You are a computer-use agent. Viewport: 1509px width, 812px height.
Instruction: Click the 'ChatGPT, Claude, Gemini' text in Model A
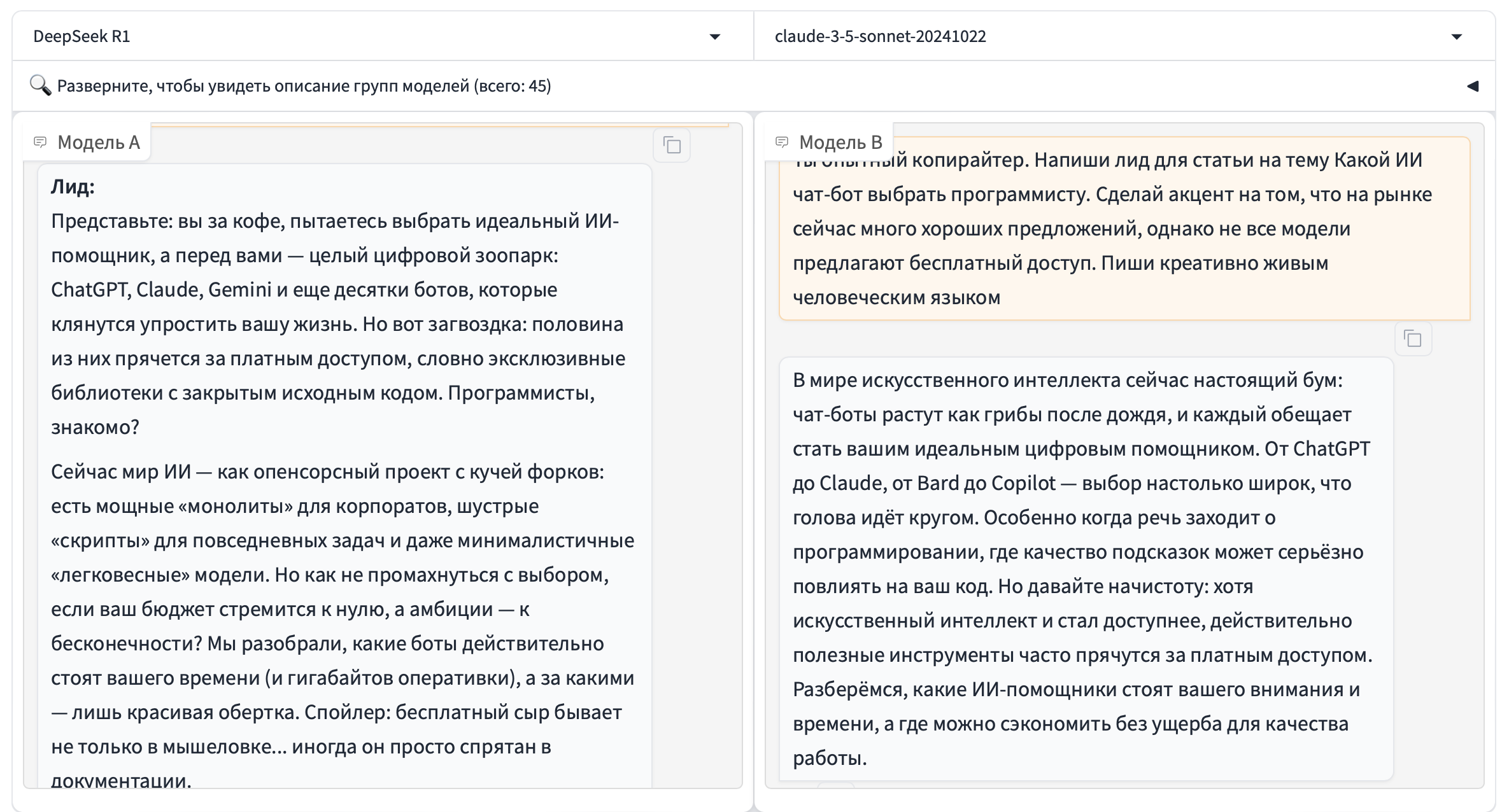pos(161,290)
